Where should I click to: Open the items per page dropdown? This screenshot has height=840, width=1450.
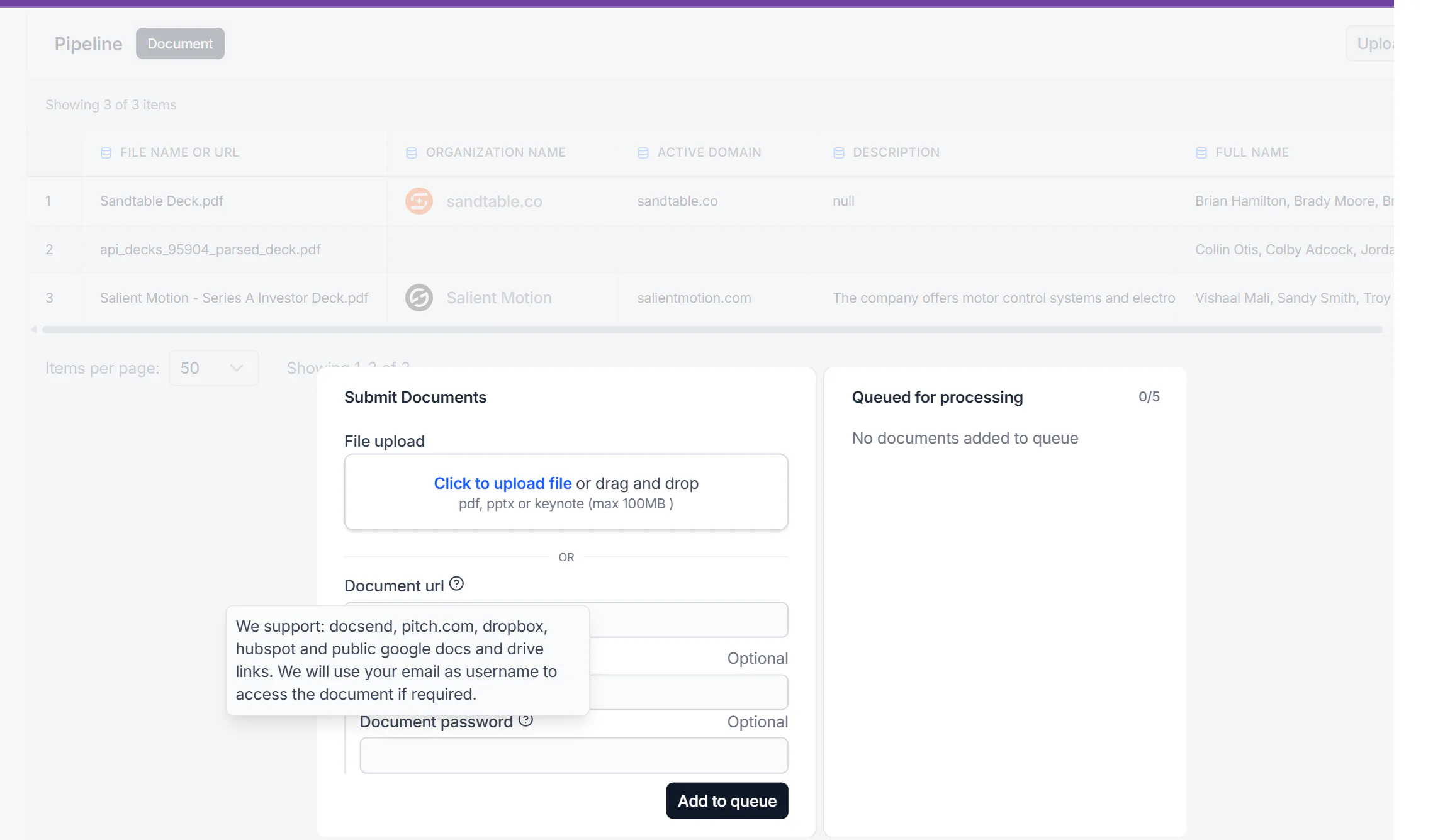214,368
